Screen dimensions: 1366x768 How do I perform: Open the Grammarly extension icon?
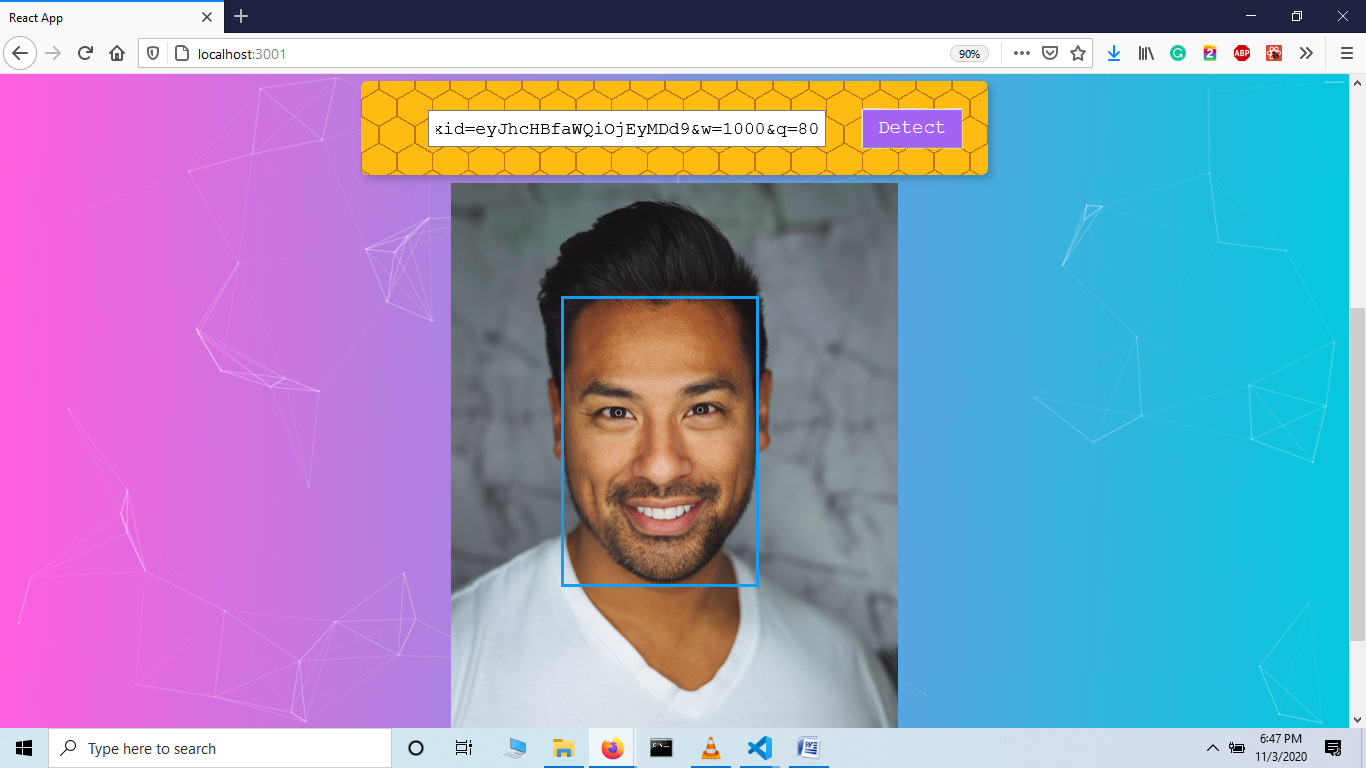(x=1178, y=53)
